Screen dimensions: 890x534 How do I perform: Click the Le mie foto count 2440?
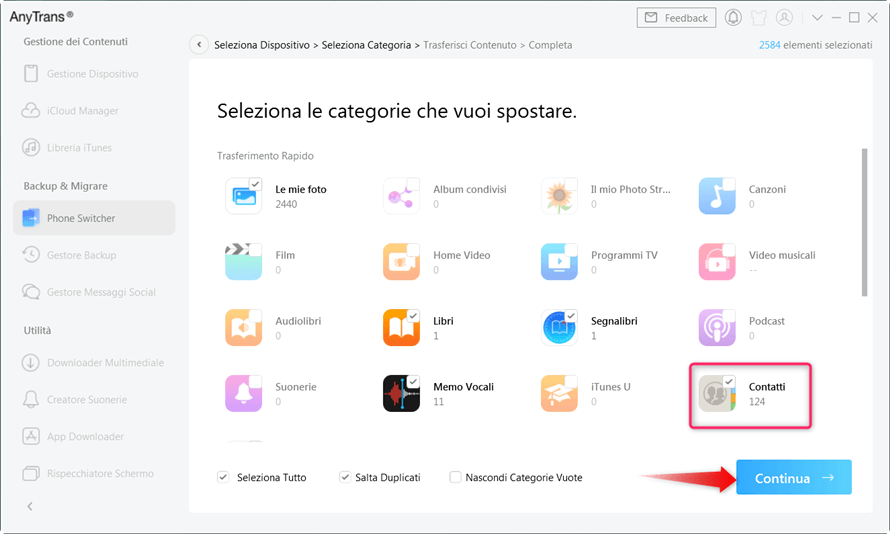(x=286, y=204)
